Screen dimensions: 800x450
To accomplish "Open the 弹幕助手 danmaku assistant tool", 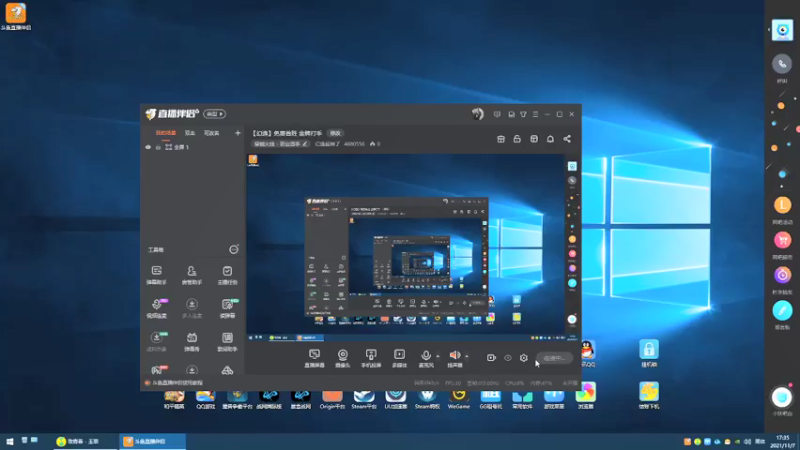I will coord(156,275).
